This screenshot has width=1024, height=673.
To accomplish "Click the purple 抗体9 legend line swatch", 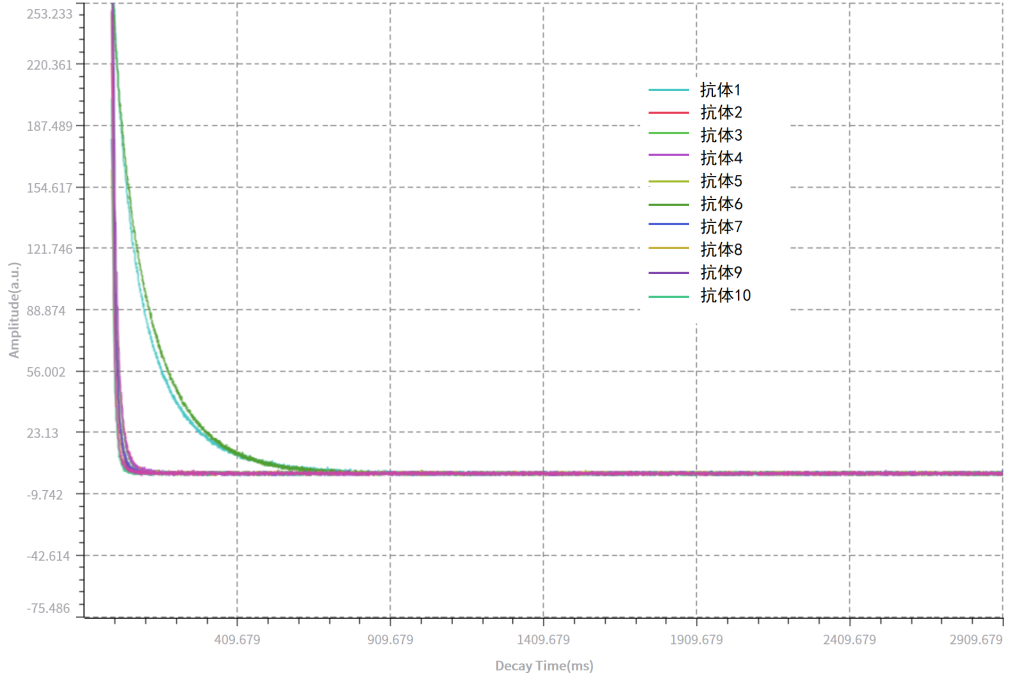I will (669, 272).
